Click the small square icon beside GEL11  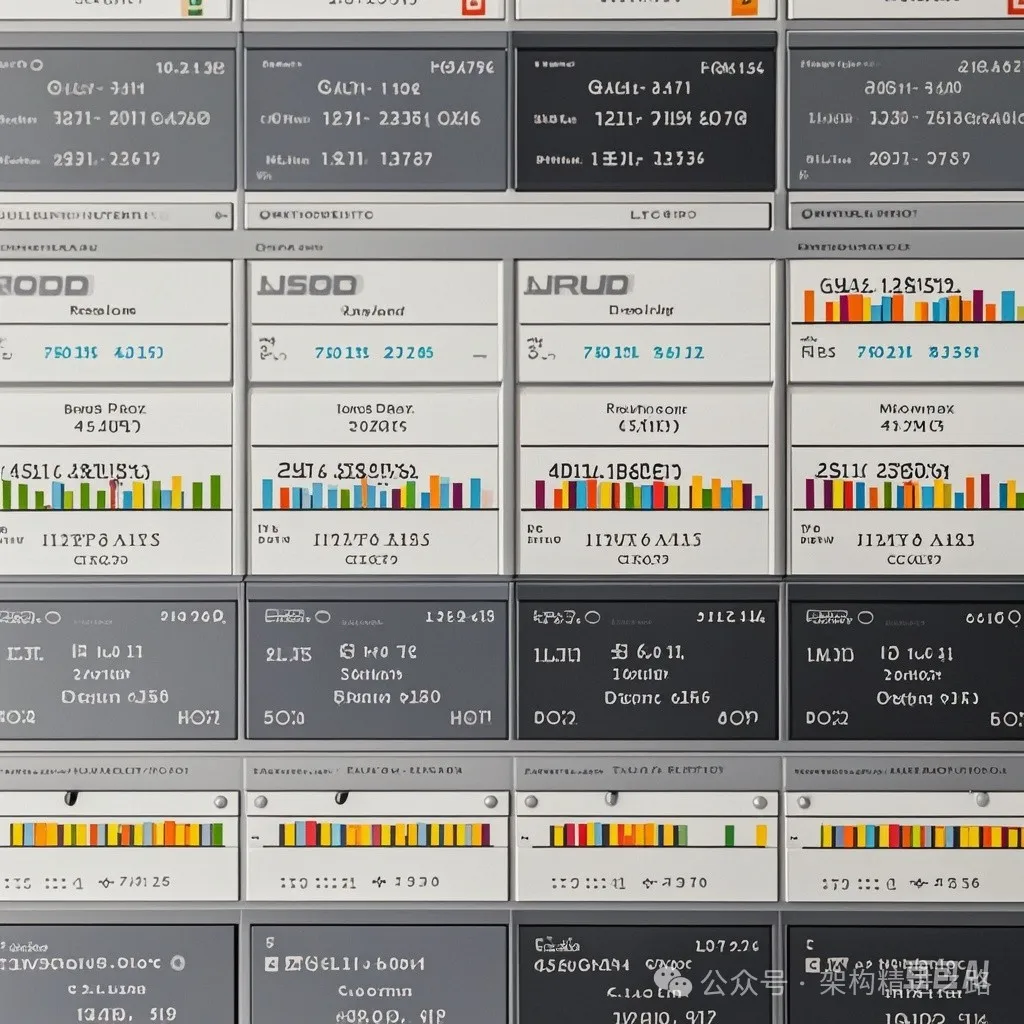pos(271,964)
